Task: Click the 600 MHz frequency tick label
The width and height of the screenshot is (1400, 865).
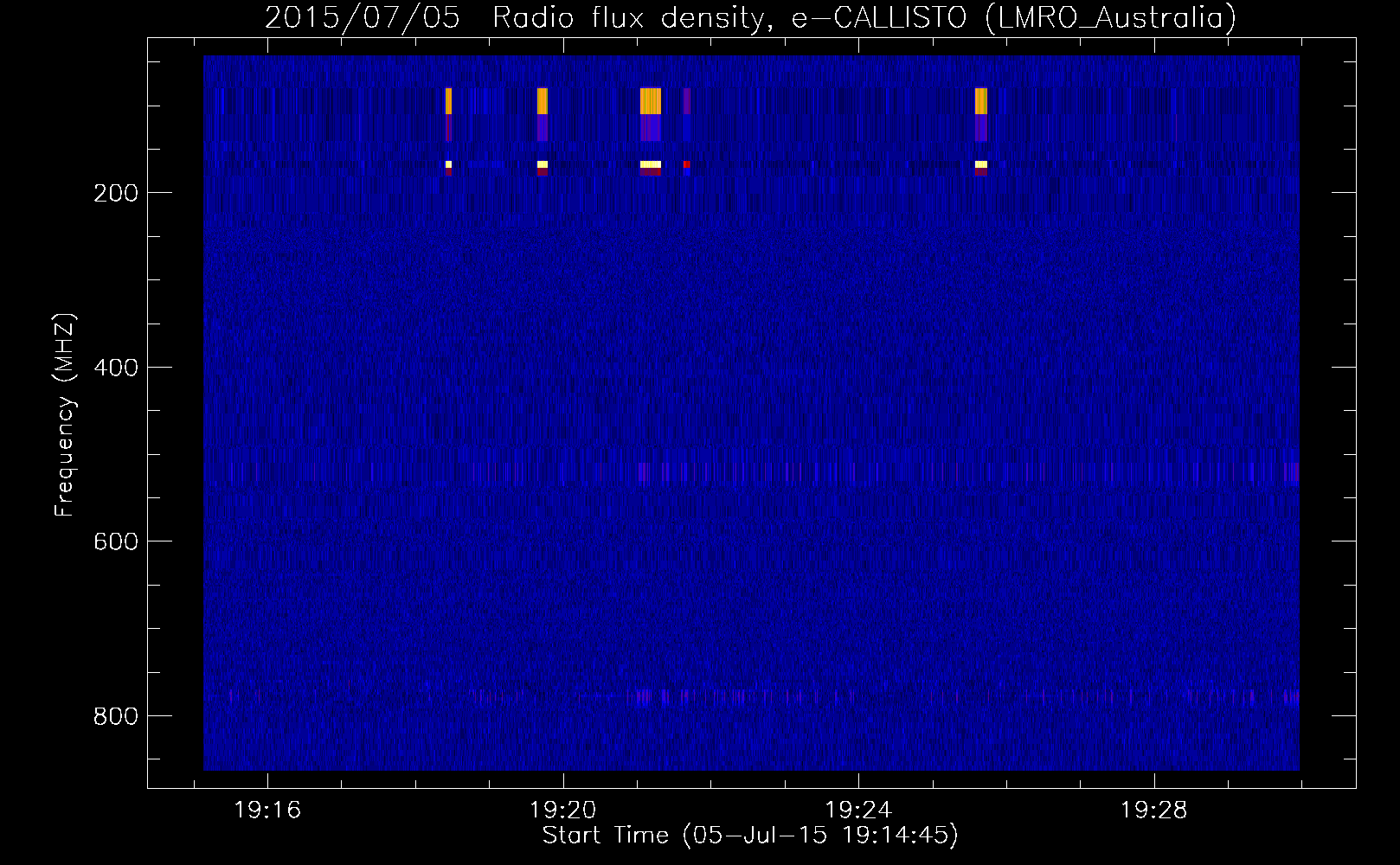Action: pos(116,541)
